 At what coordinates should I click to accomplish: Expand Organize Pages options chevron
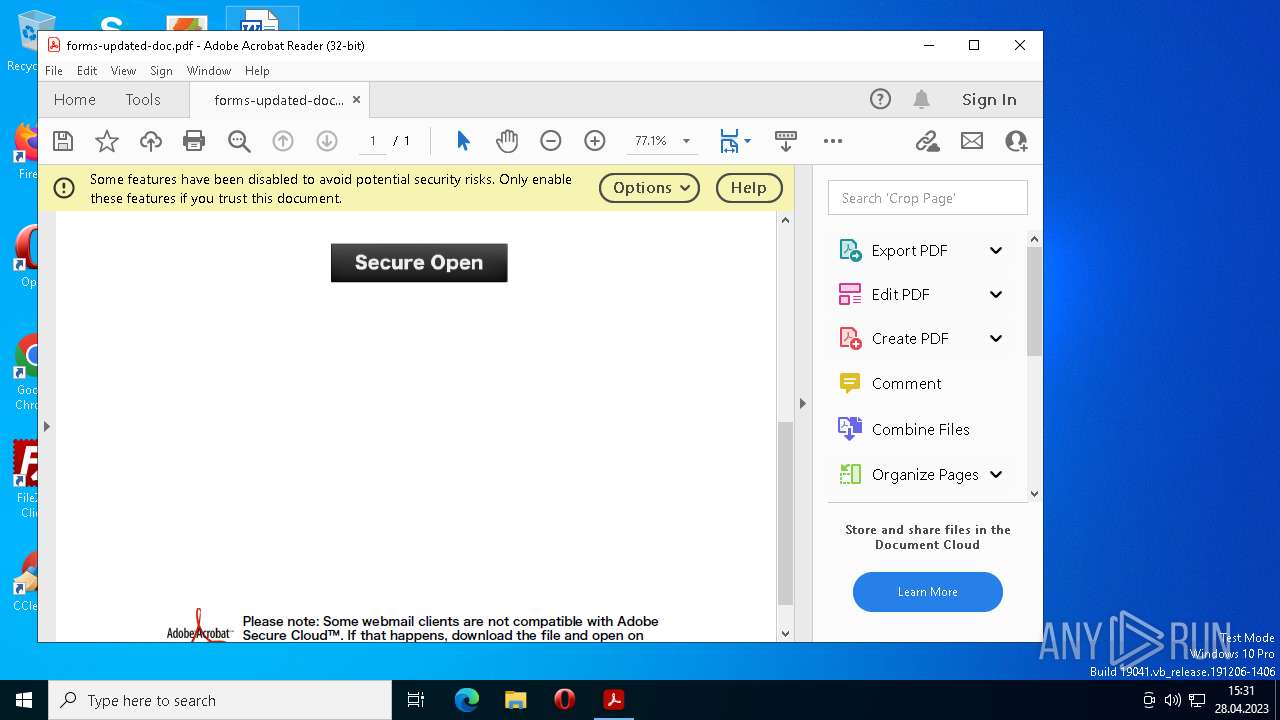[996, 475]
